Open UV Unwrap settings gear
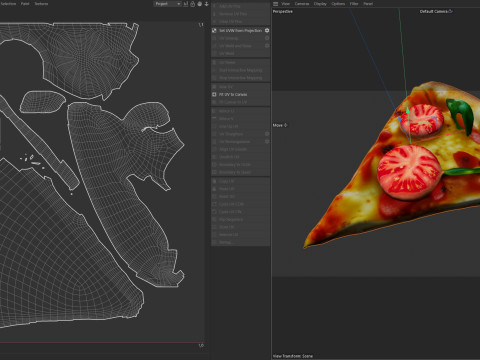 pos(267,38)
